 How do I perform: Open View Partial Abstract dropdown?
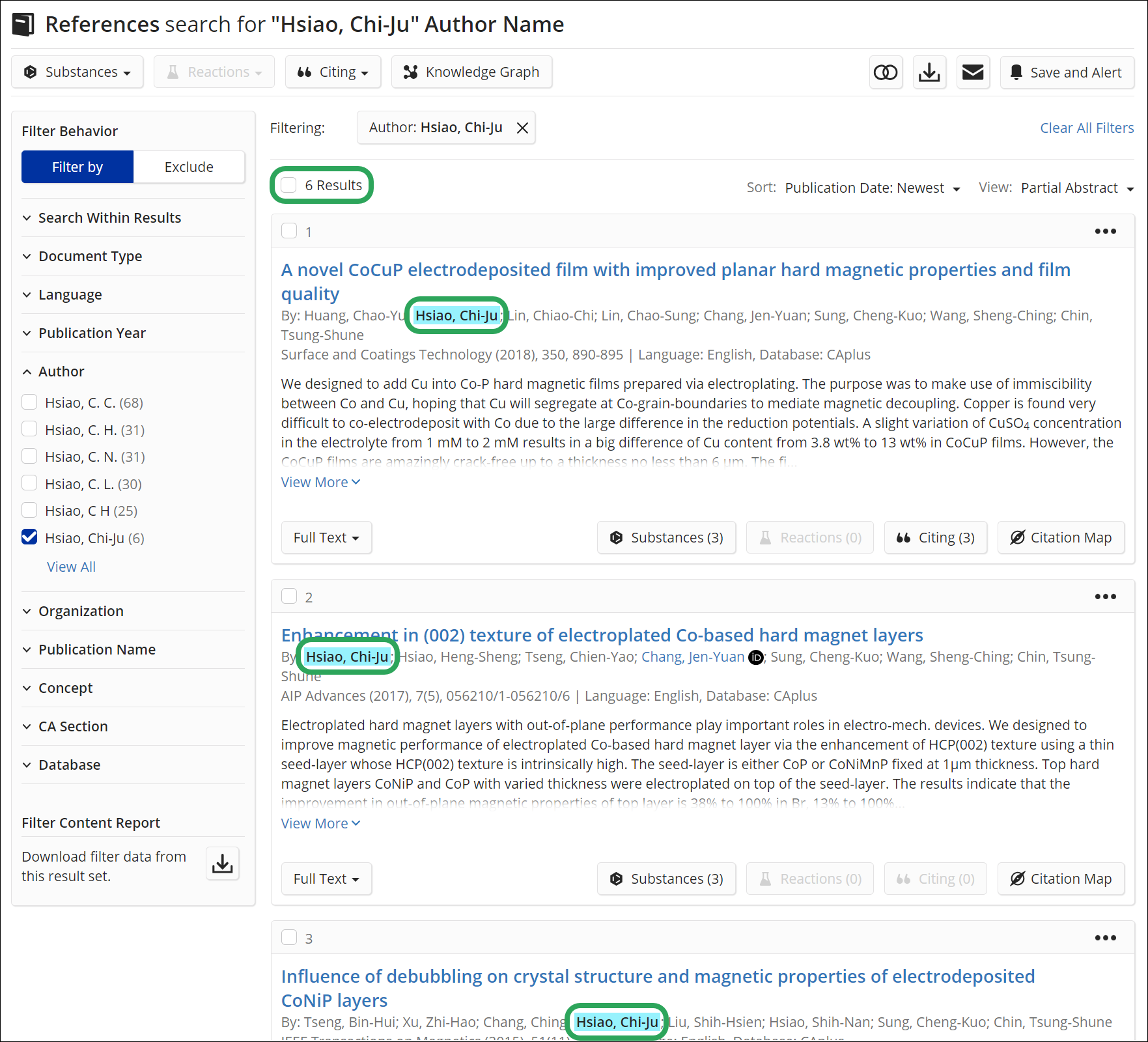pyautogui.click(x=1077, y=188)
